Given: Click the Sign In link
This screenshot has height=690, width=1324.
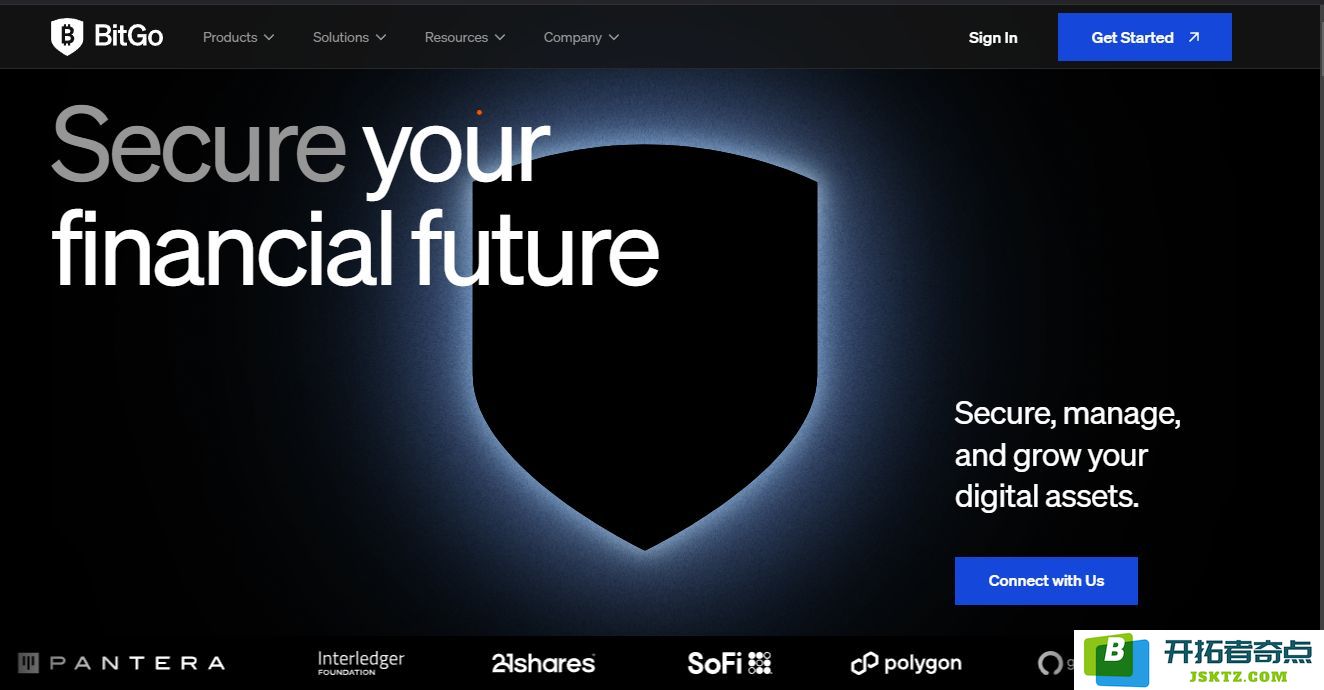Looking at the screenshot, I should (993, 37).
